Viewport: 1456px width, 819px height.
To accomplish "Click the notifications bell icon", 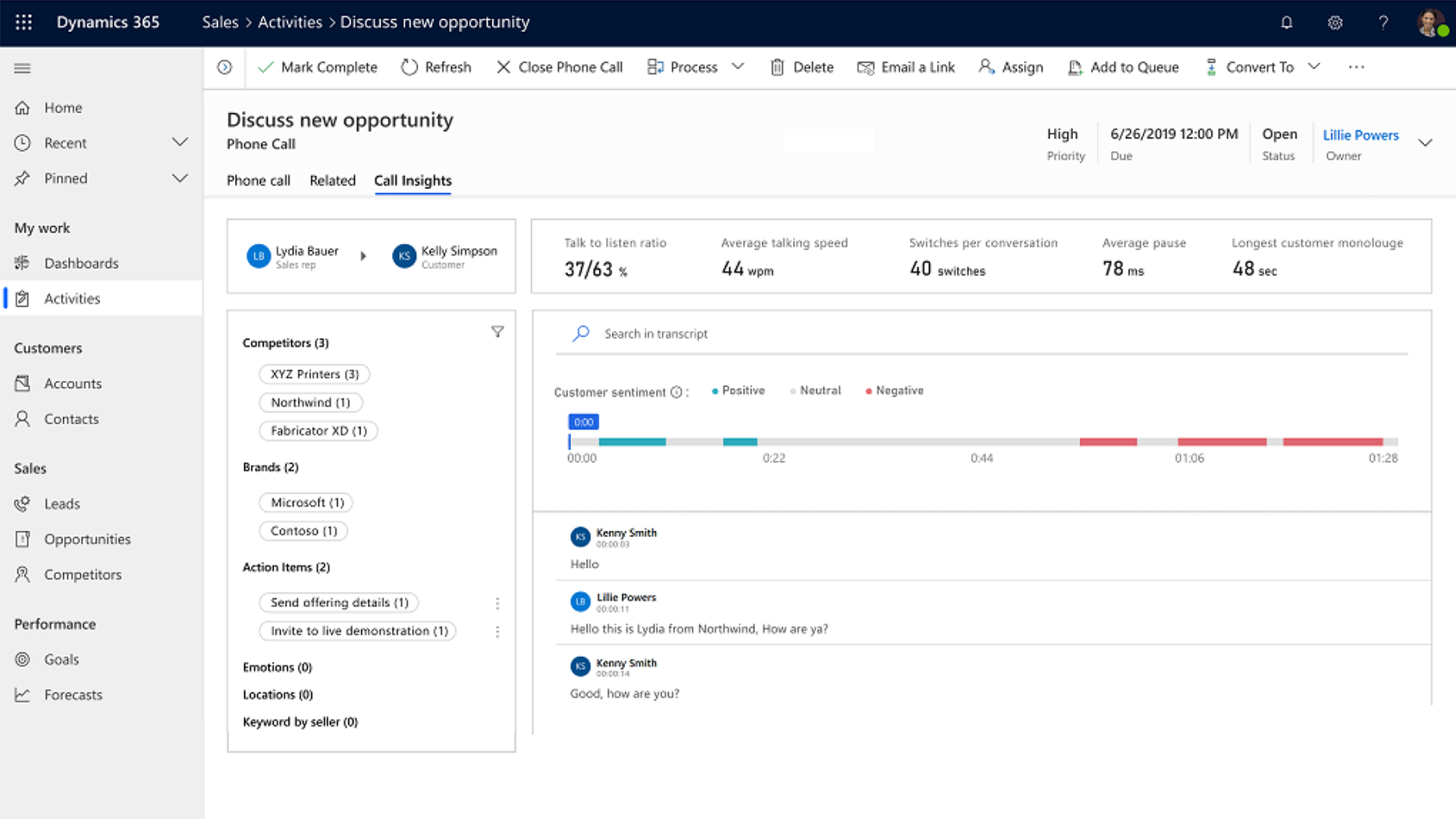I will [1286, 23].
